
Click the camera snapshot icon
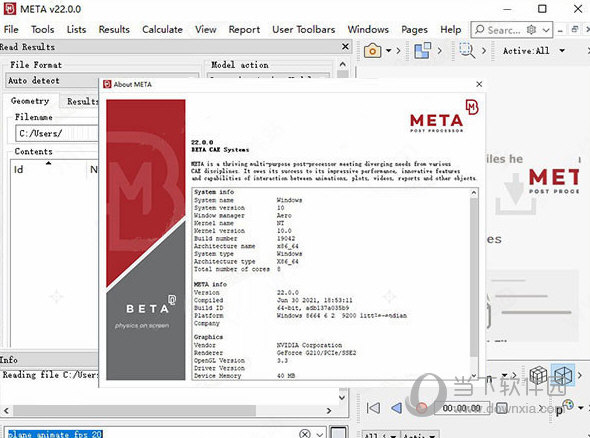tap(373, 50)
